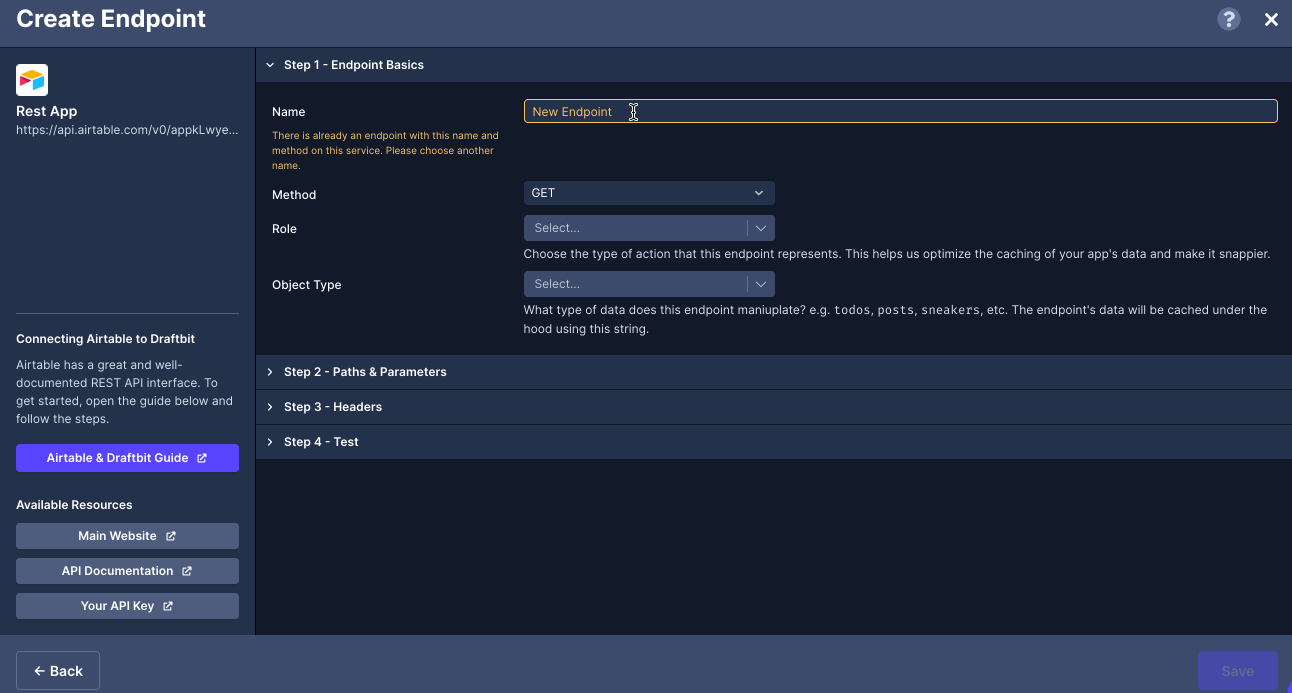Open the Main Website resource

[x=127, y=536]
